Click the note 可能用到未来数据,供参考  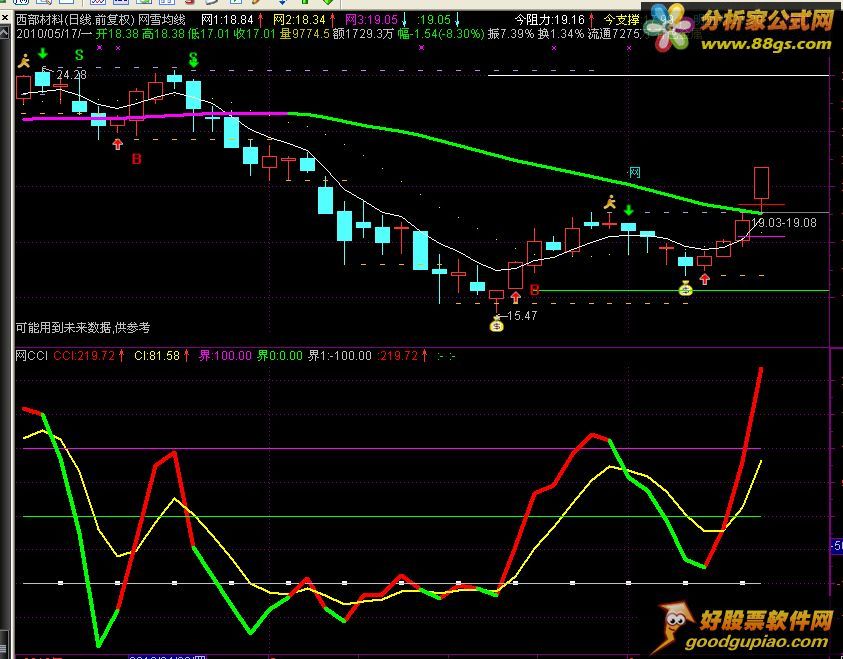83,327
